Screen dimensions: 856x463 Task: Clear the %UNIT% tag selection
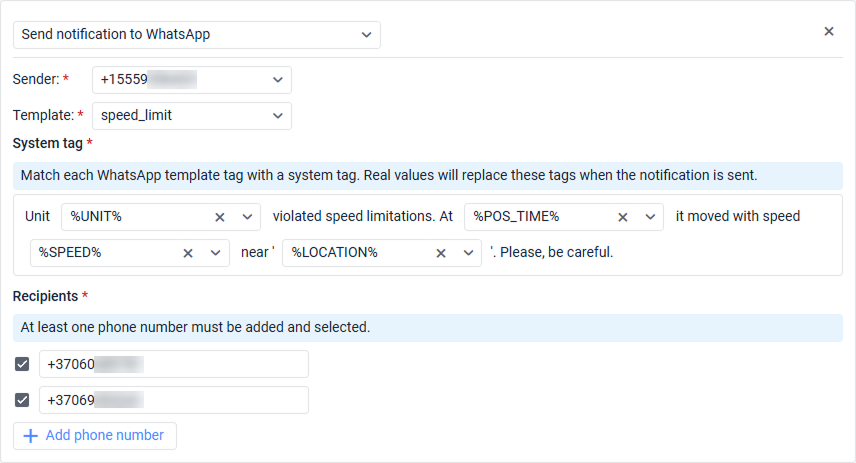220,217
